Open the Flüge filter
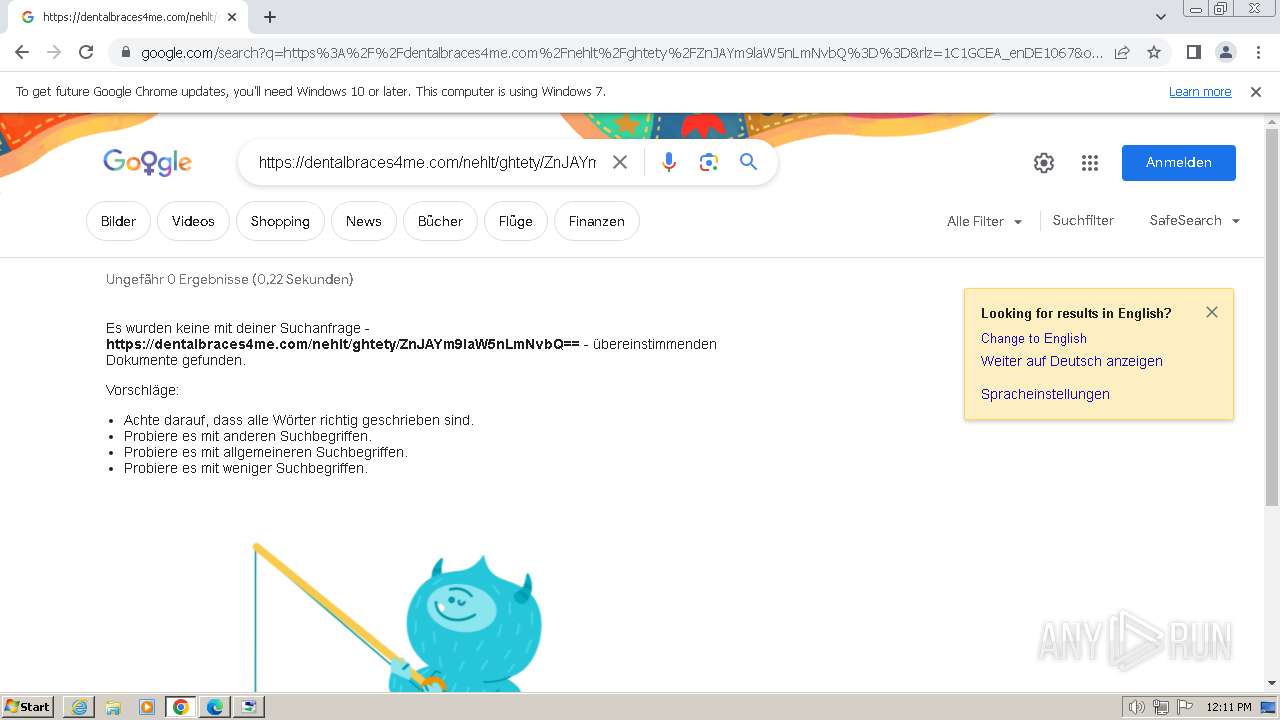 point(516,221)
